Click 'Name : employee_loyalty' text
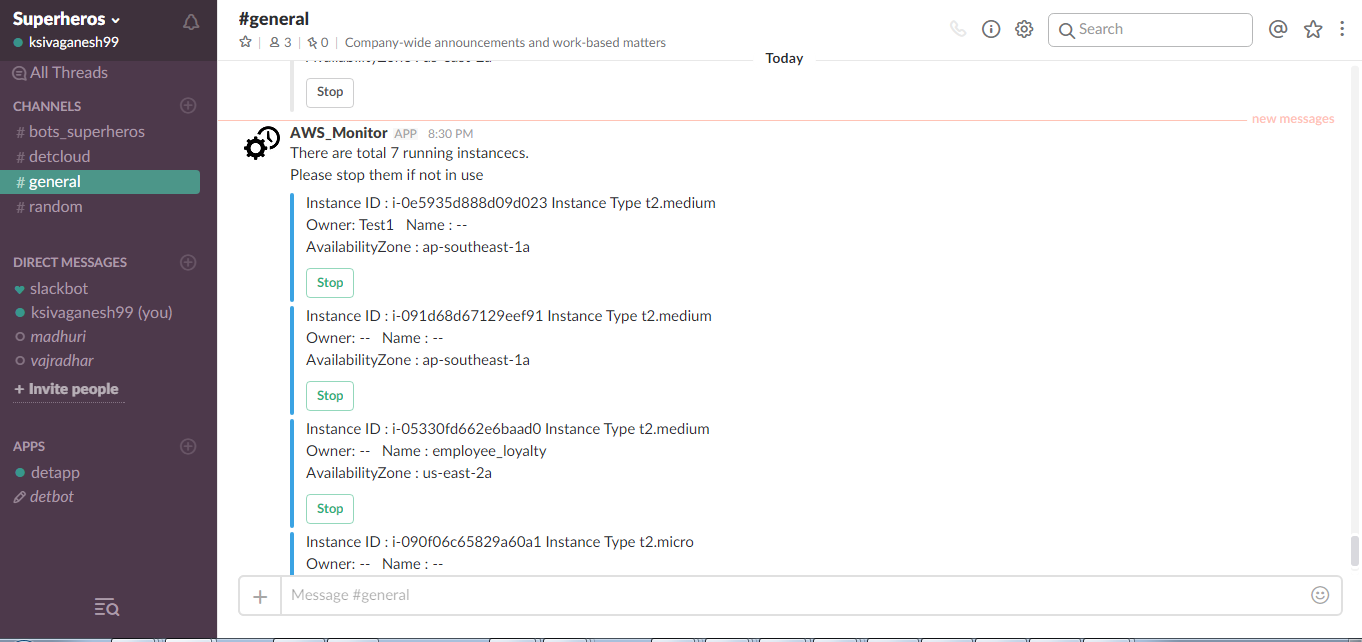The height and width of the screenshot is (642, 1362). pos(464,451)
